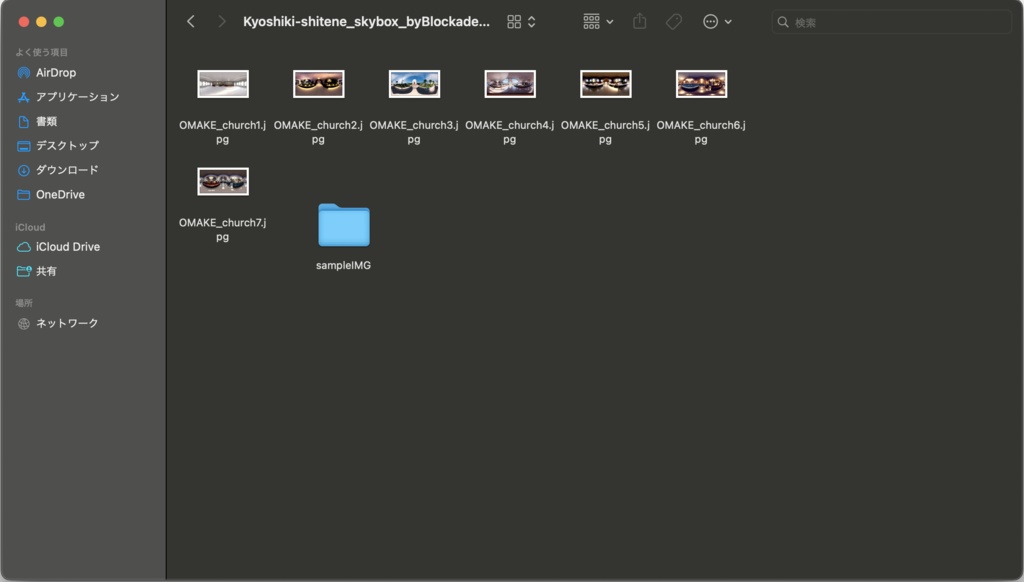
Task: Click the OMAKE_church5.jpg file name
Action: (605, 132)
